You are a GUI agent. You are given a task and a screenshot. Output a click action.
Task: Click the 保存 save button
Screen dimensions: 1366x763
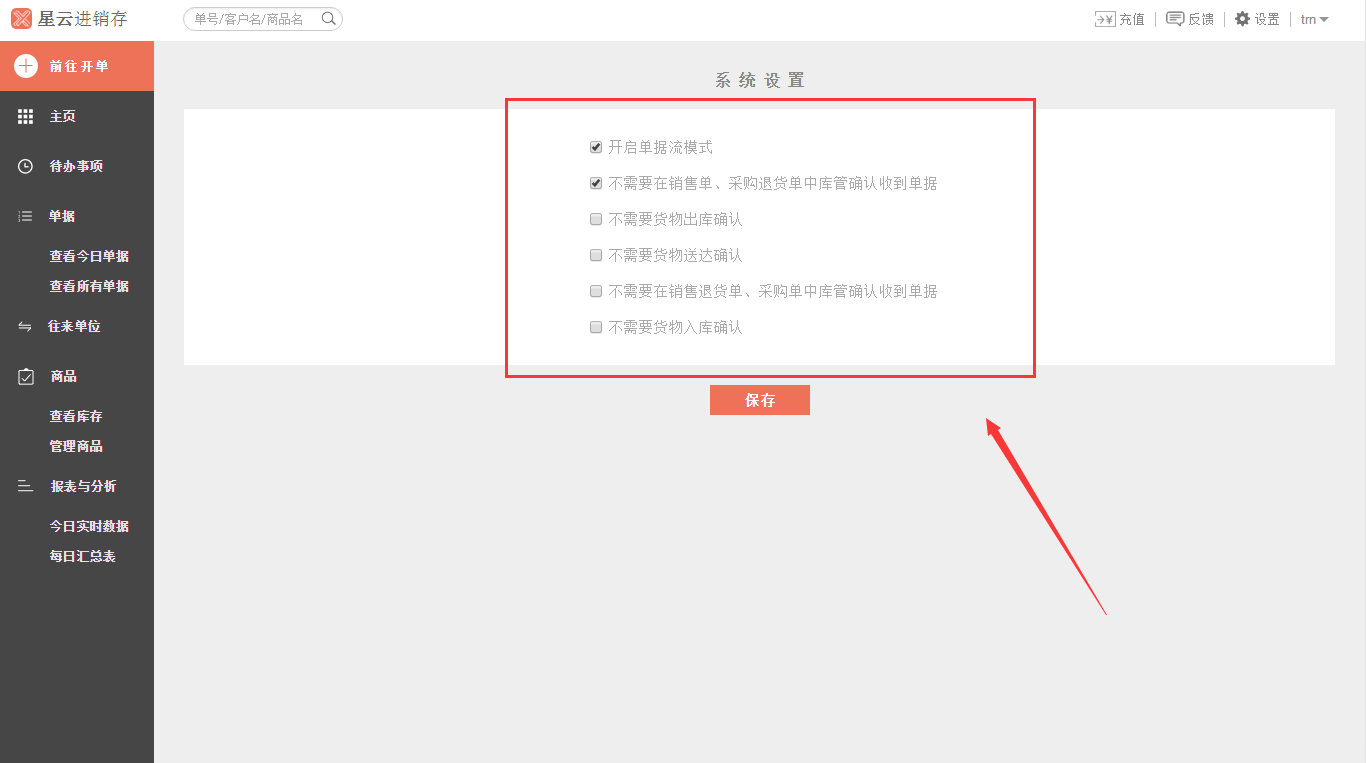pyautogui.click(x=759, y=400)
